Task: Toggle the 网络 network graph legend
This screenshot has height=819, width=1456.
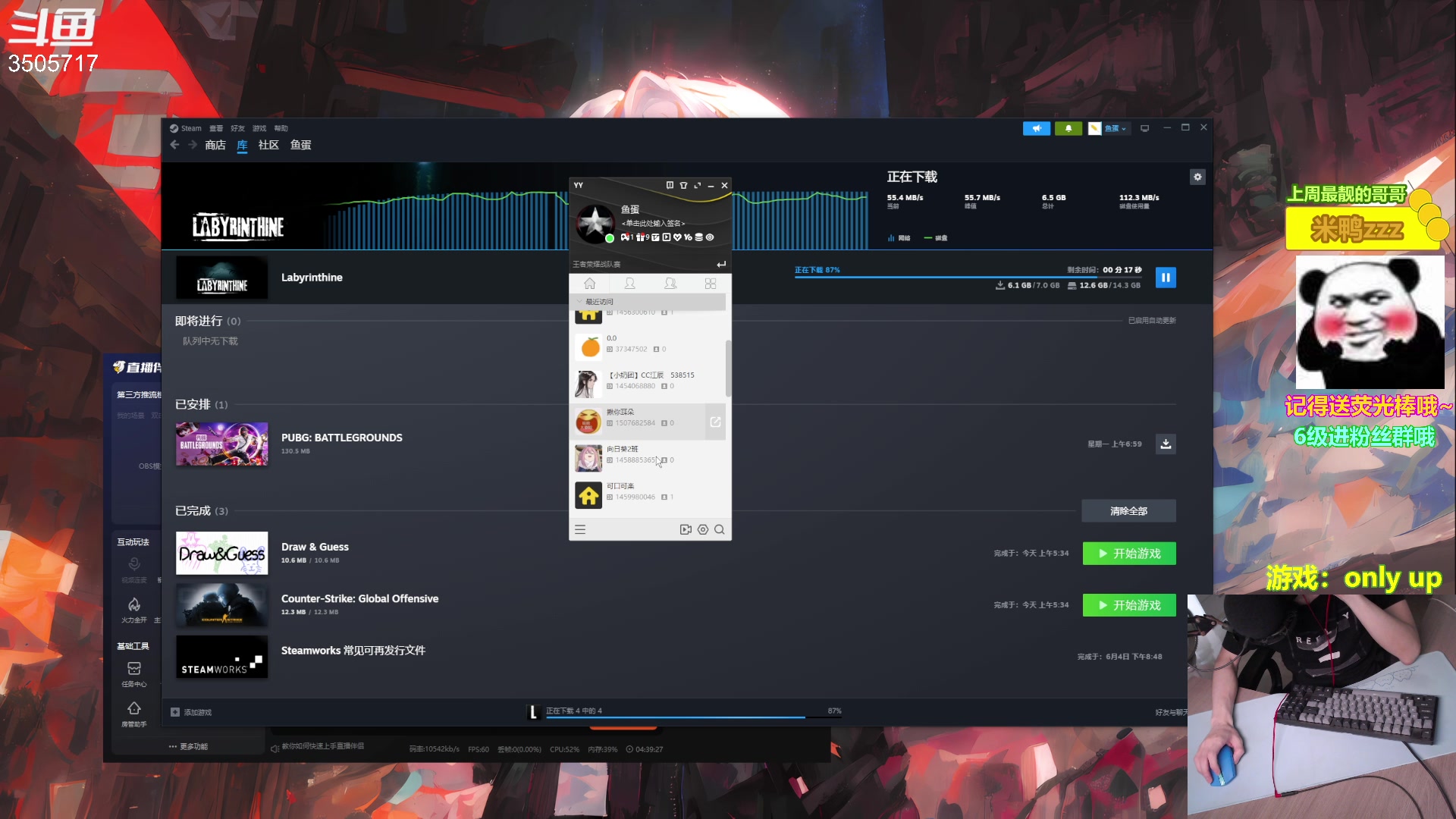Action: coord(899,238)
